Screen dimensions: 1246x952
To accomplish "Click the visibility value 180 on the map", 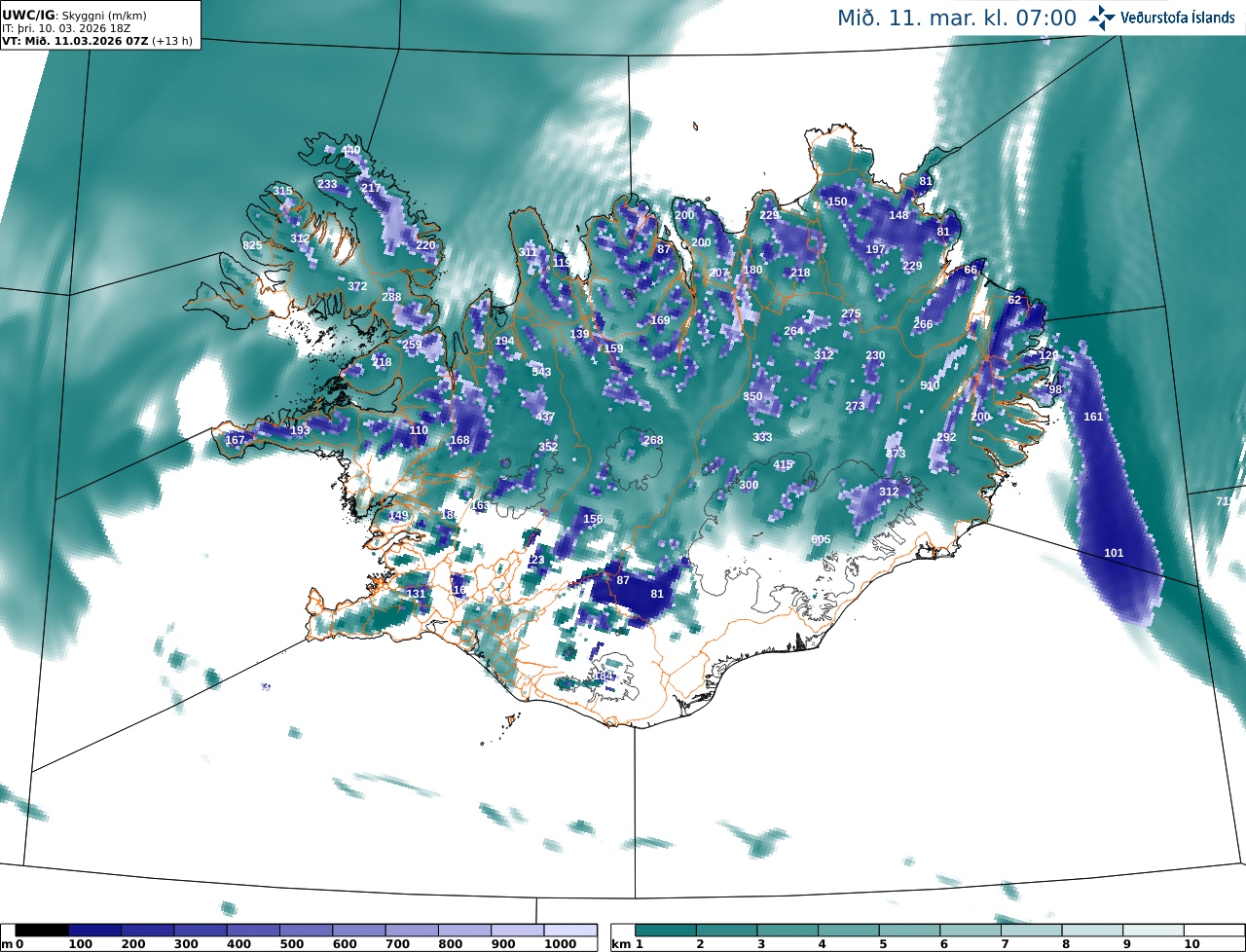I will click(752, 270).
